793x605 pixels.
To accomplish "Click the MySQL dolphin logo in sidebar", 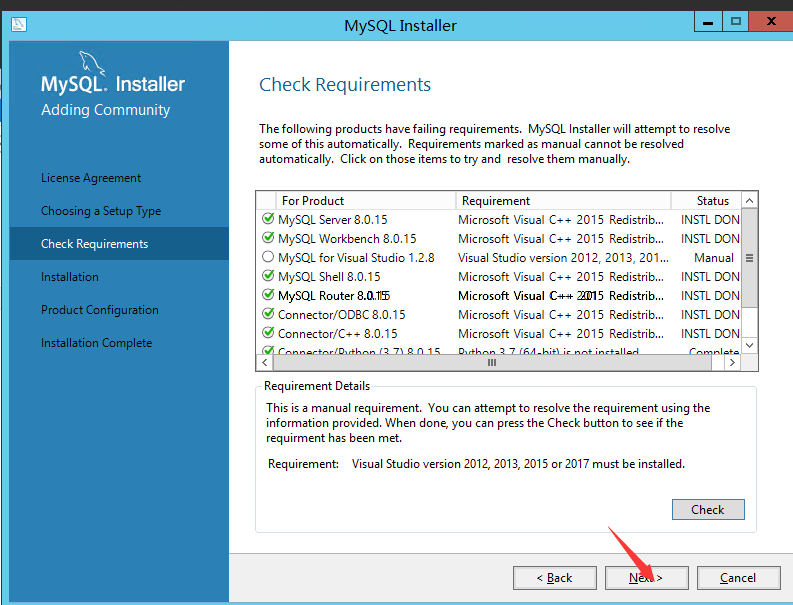I will [92, 63].
